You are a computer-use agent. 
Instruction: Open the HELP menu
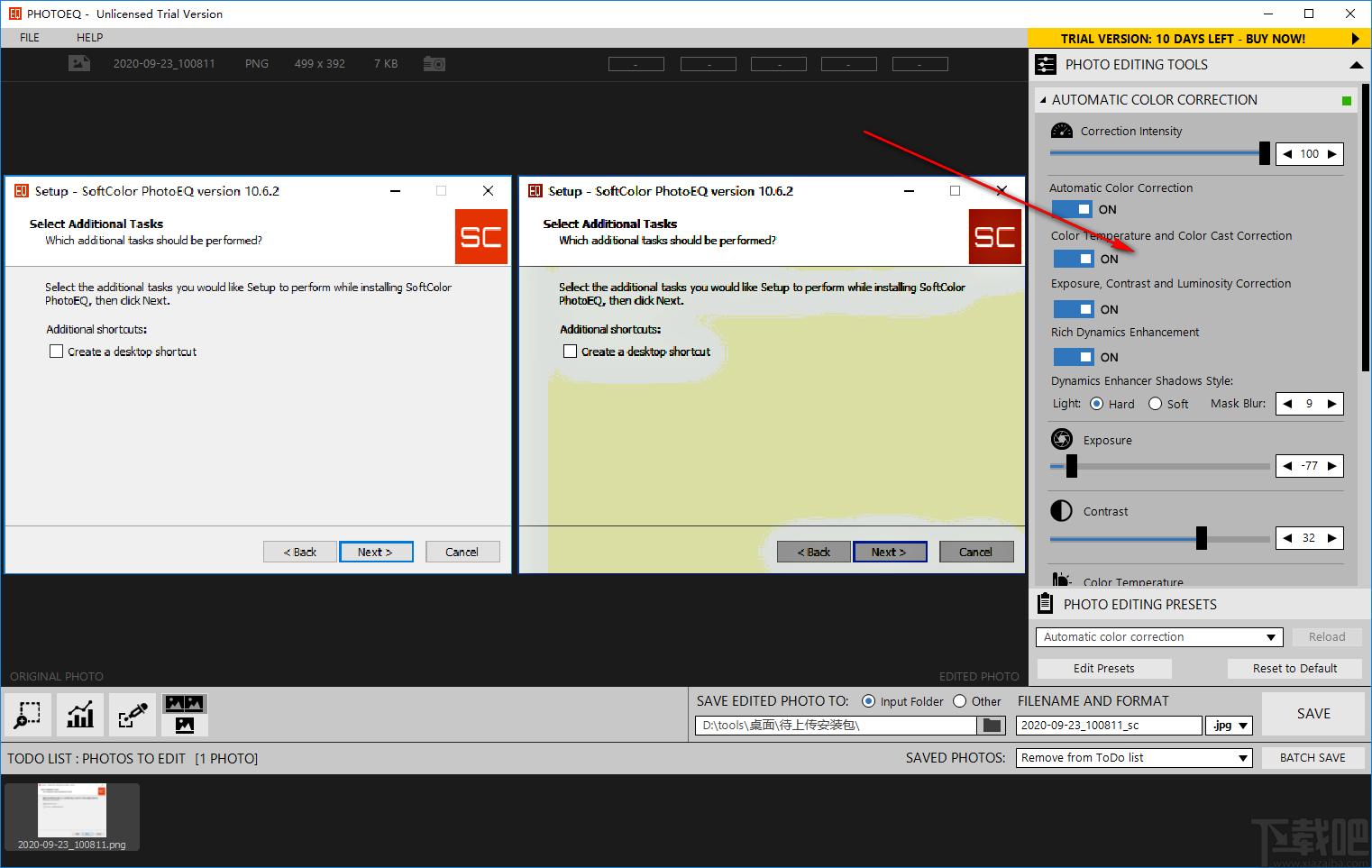tap(89, 37)
